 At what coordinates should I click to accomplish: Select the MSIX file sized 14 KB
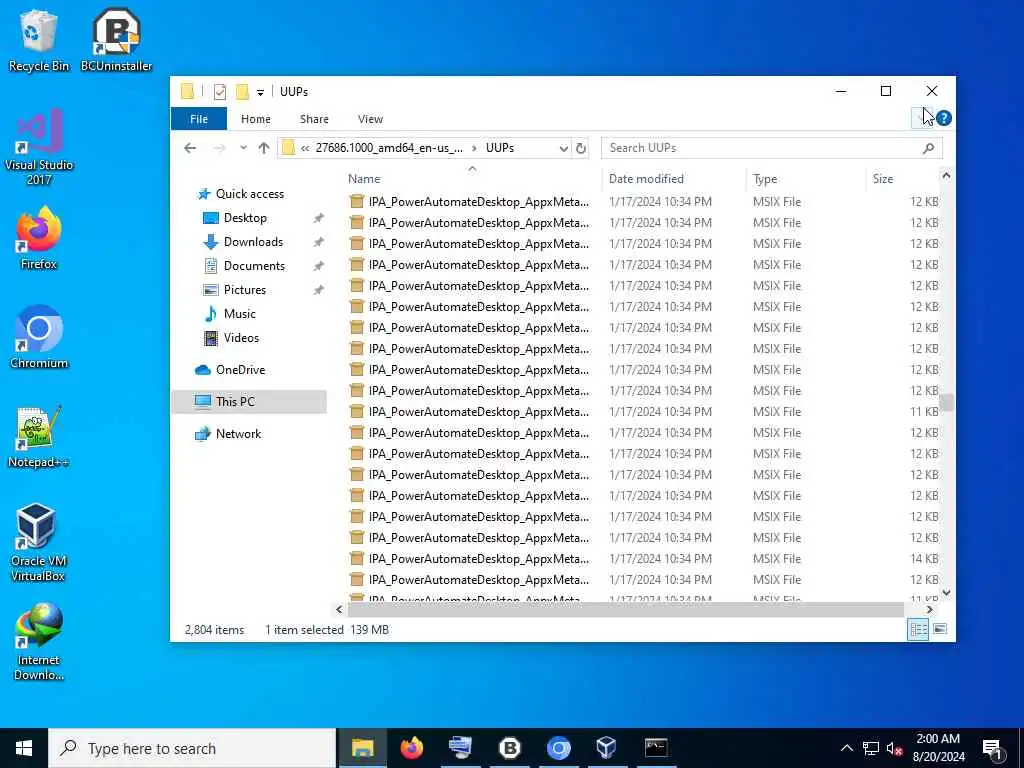pos(644,559)
